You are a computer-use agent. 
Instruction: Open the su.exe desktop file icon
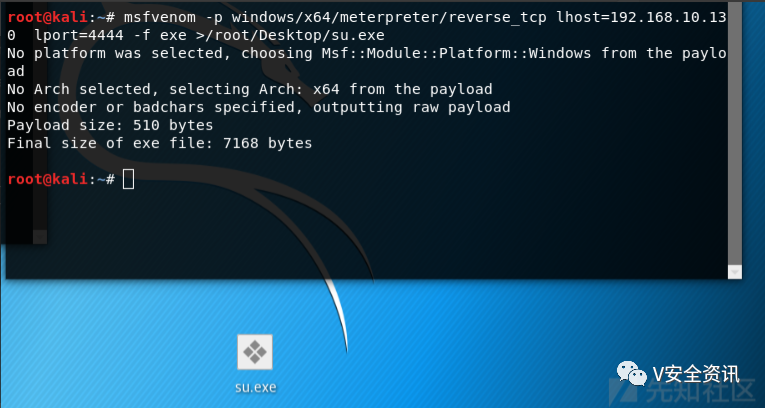tap(255, 352)
